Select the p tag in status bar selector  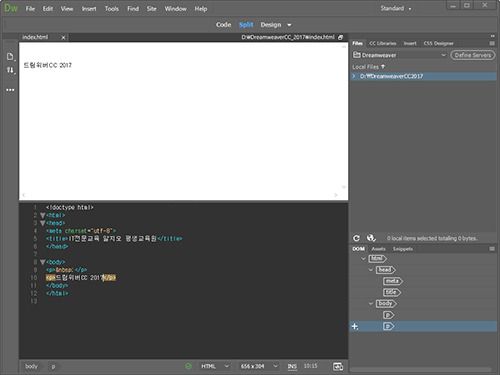pos(53,366)
